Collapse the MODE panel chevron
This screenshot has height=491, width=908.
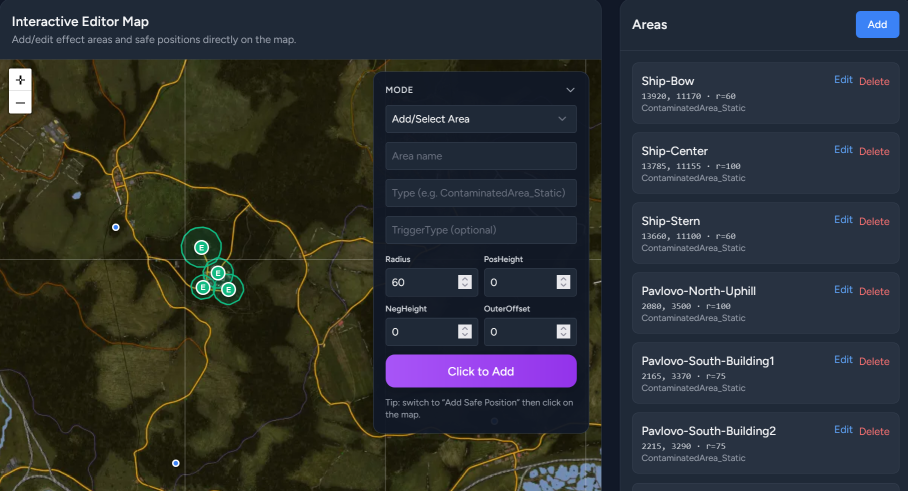tap(570, 90)
